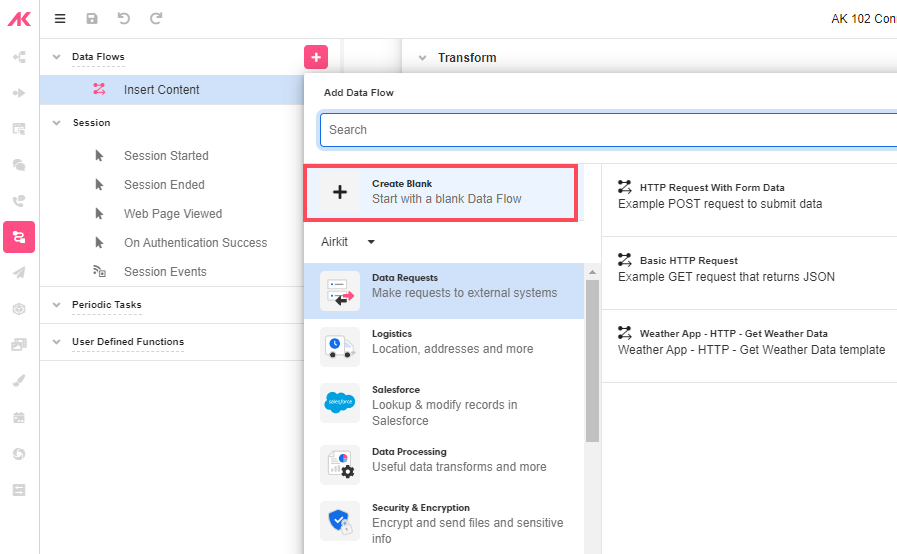Open the arrow-right sidebar icon below top
Viewport: 897px width, 554px height.
coord(19,93)
